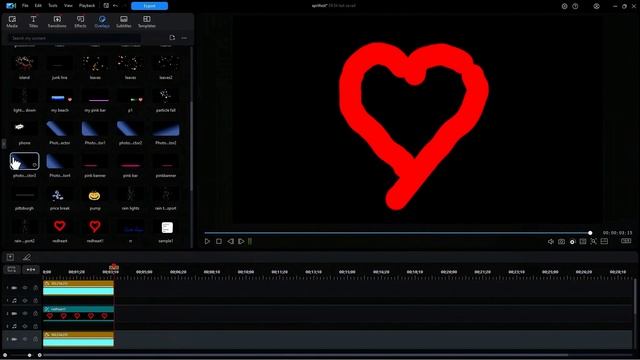Click the preview seek slider handle
The width and height of the screenshot is (640, 360).
tap(590, 233)
